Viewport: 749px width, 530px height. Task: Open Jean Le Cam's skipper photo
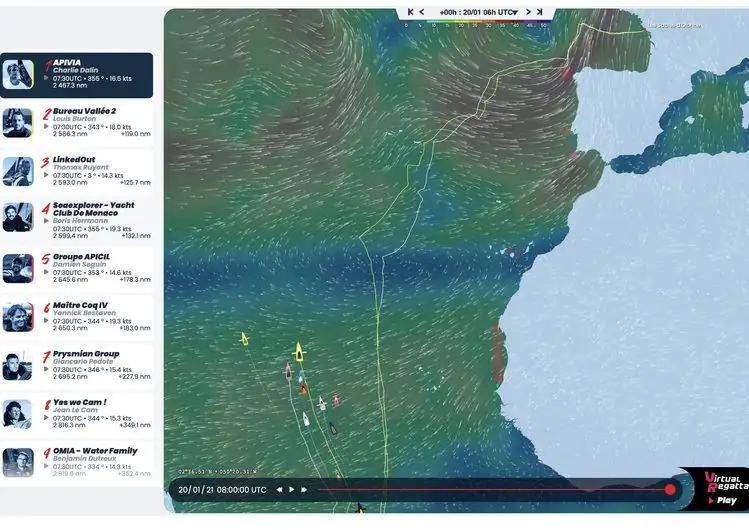pos(18,414)
